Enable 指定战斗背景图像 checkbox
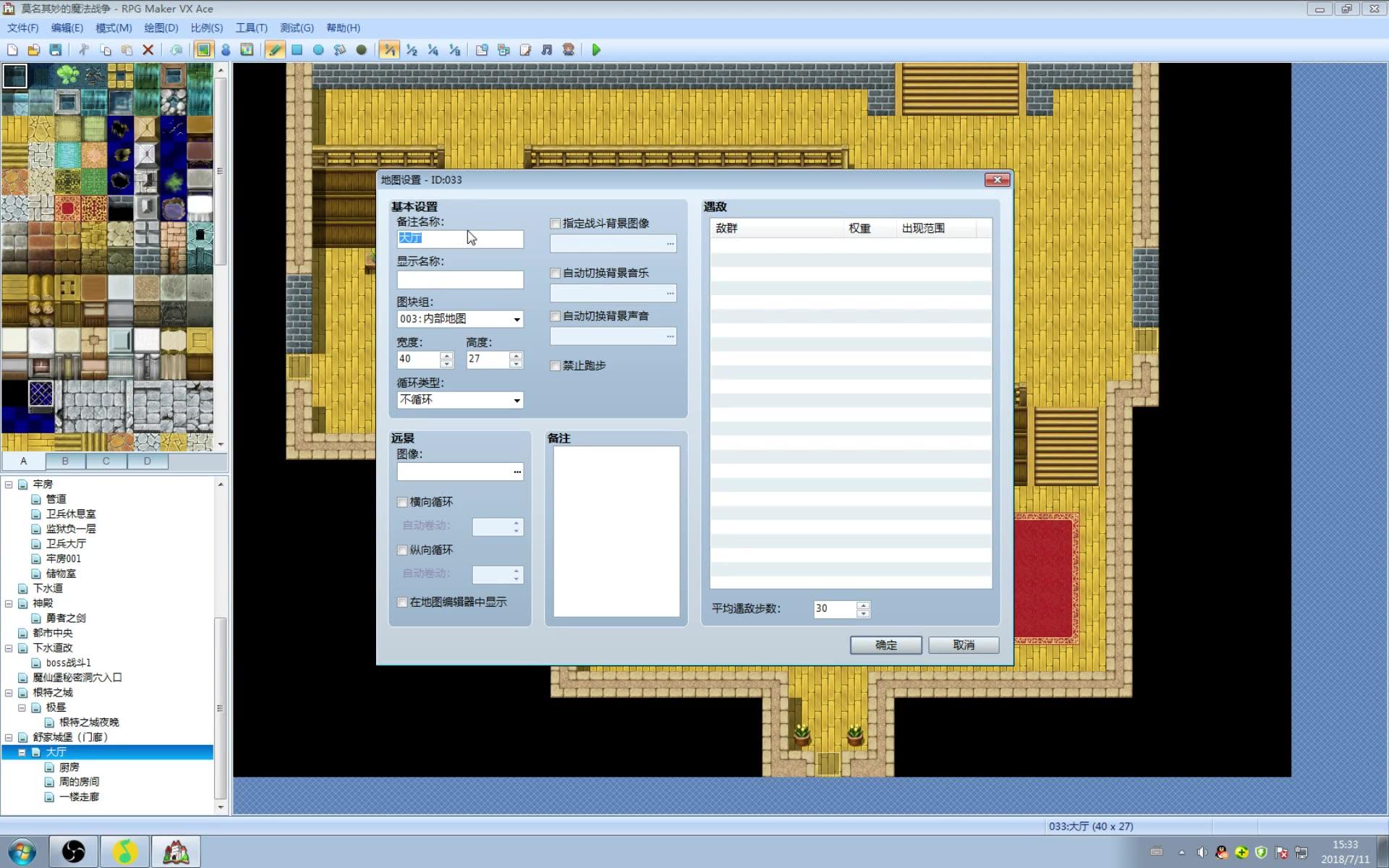 pos(555,224)
